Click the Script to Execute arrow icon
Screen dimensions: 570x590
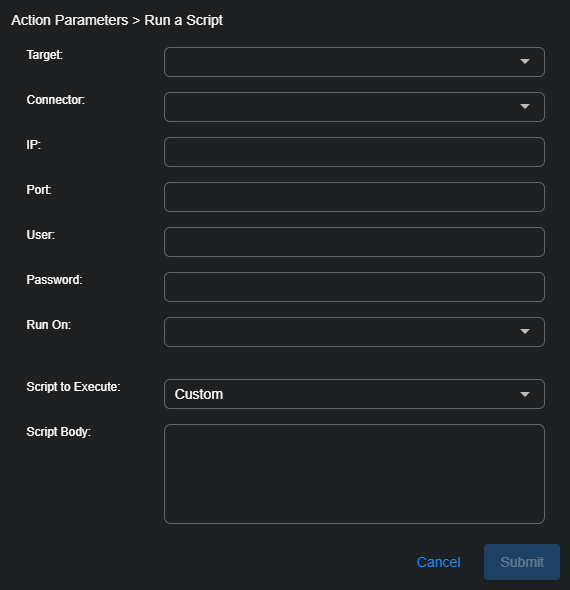click(524, 394)
